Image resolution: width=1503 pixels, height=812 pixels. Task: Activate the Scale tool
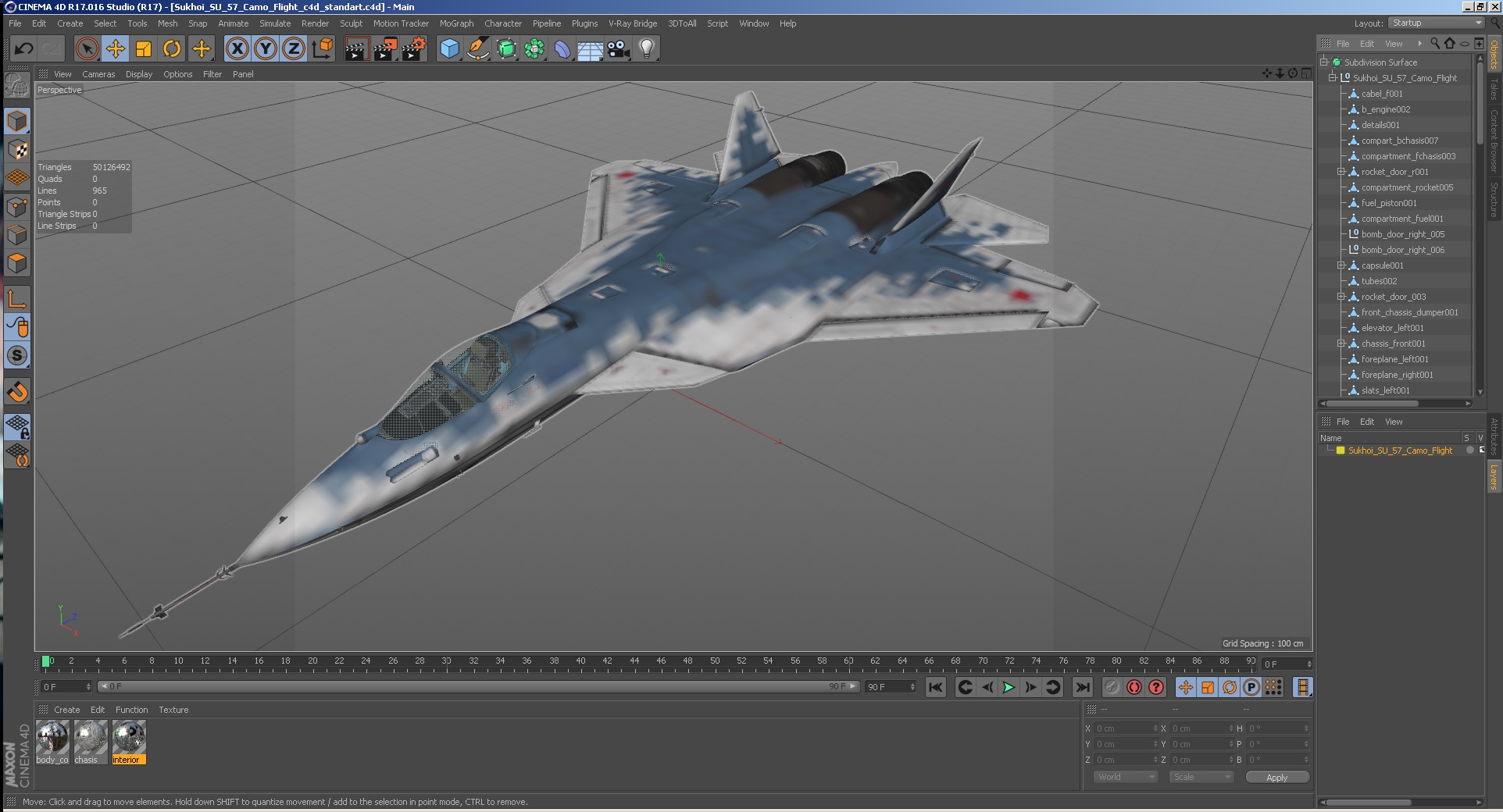(144, 49)
